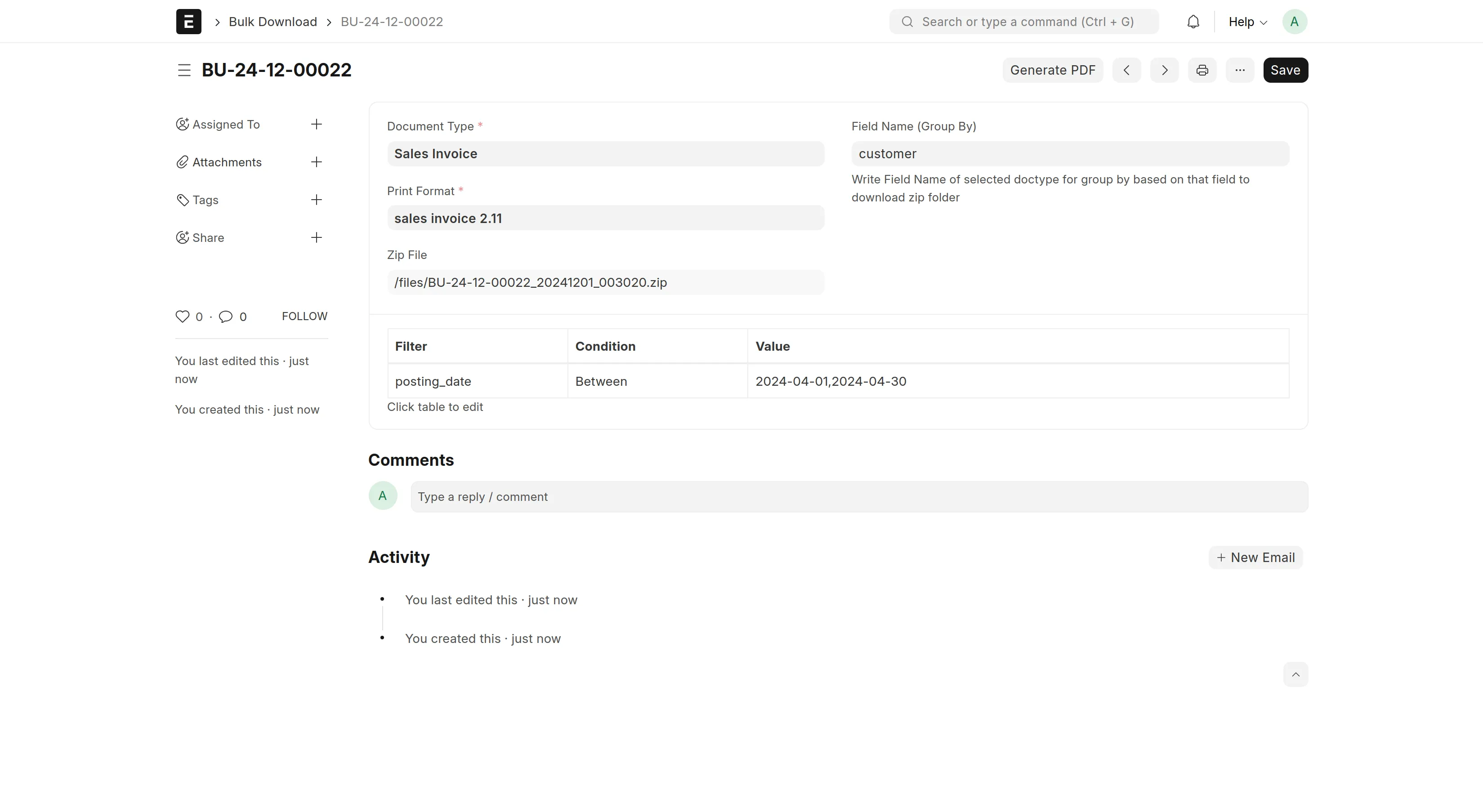Add an attachment with plus icon
Screen dimensions: 1483x812
(316, 162)
